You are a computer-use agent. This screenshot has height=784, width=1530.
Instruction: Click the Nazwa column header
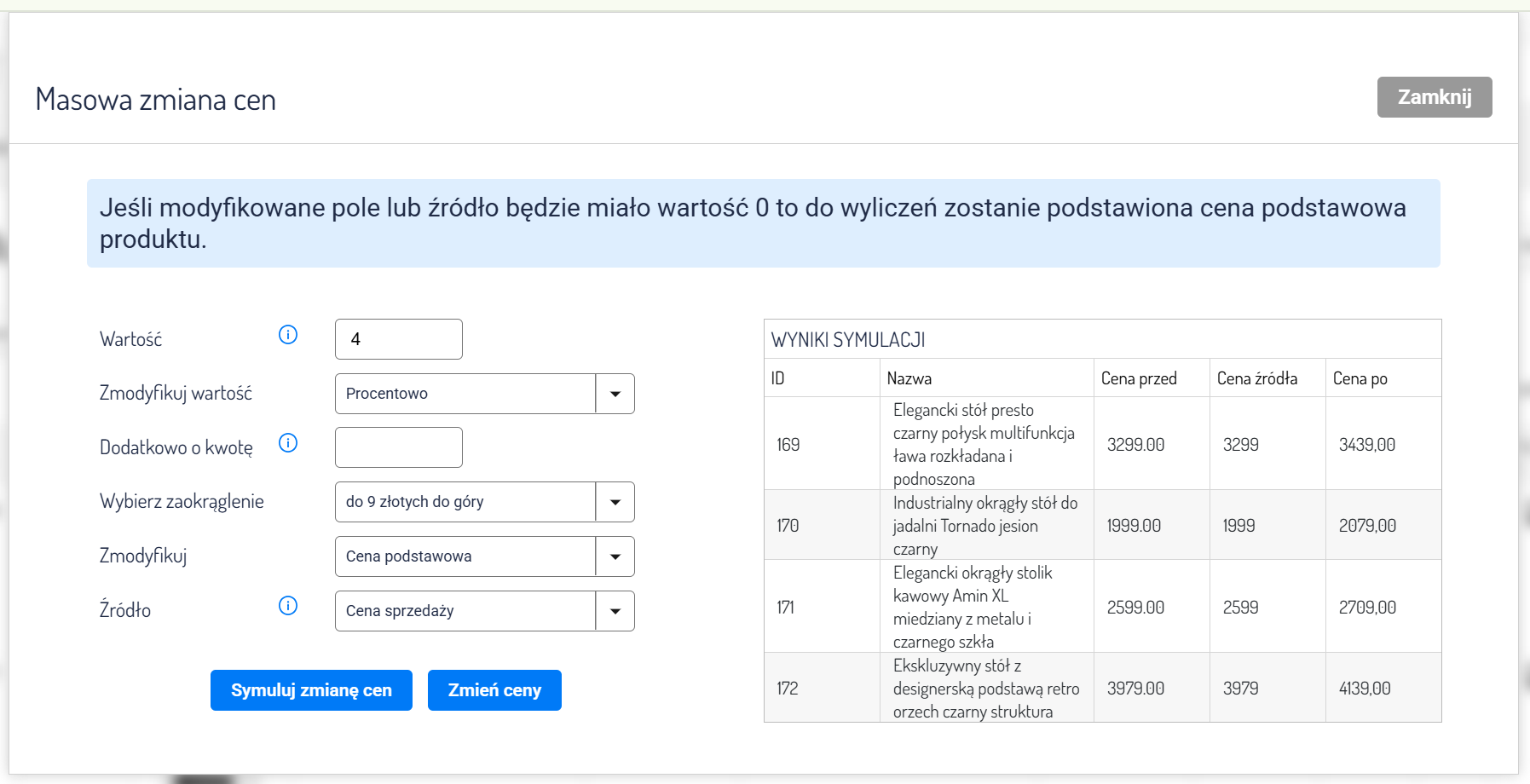[x=909, y=378]
